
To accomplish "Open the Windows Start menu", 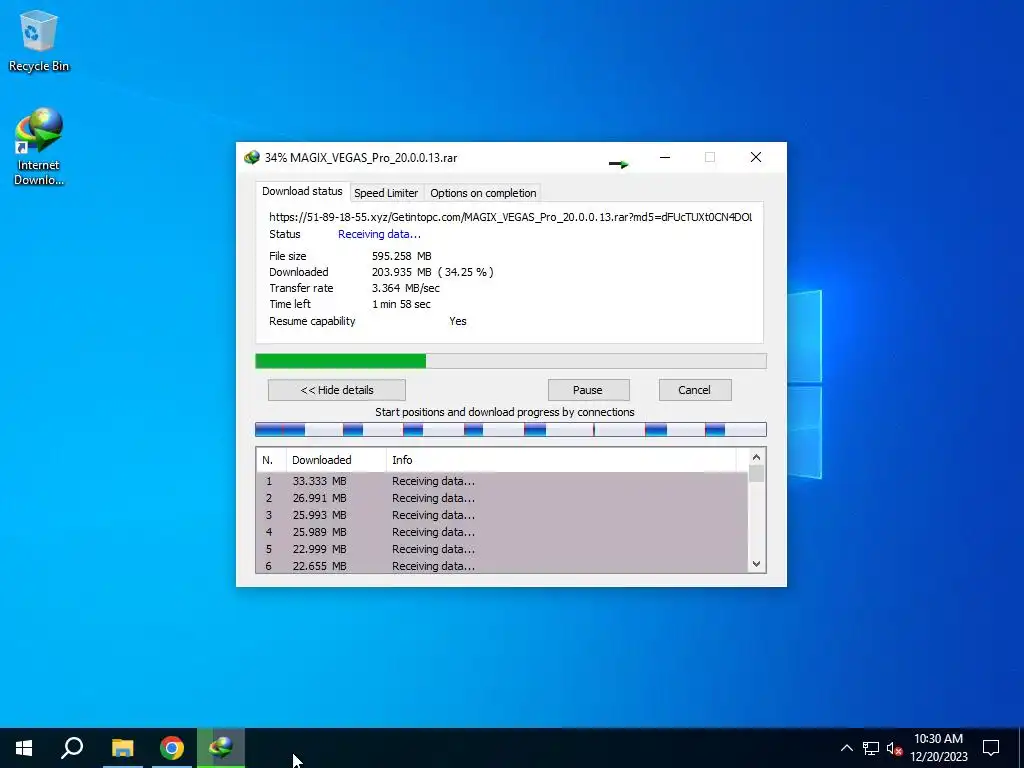I will [24, 748].
